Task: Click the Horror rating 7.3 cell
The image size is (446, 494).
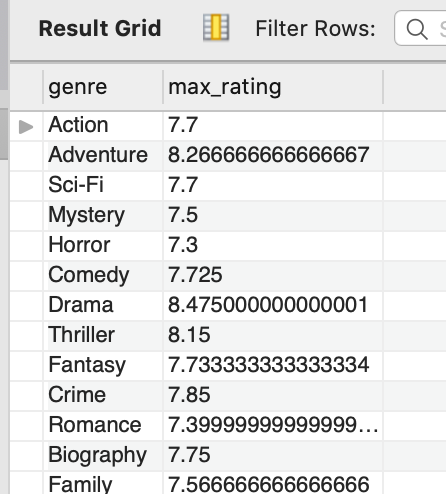Action: [273, 245]
